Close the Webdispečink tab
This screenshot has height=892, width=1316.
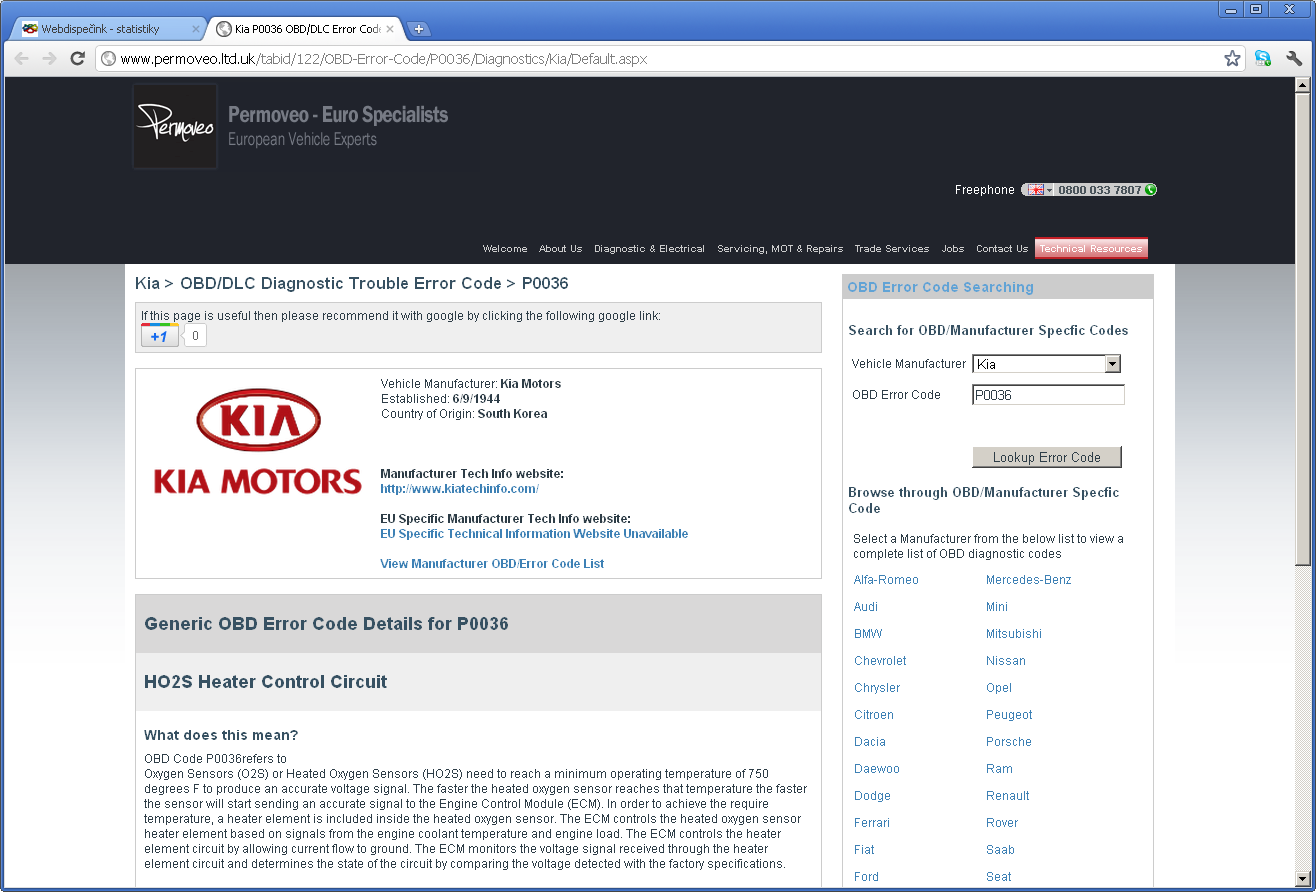coord(195,29)
